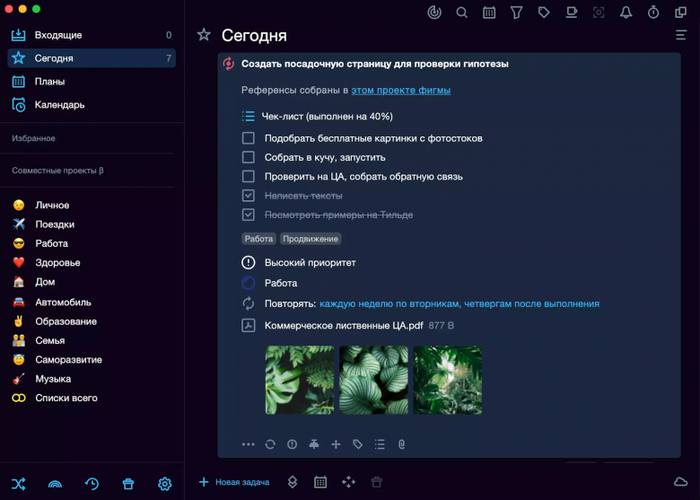Open the trash basket icon in sidebar footer
The width and height of the screenshot is (700, 500).
tap(128, 484)
